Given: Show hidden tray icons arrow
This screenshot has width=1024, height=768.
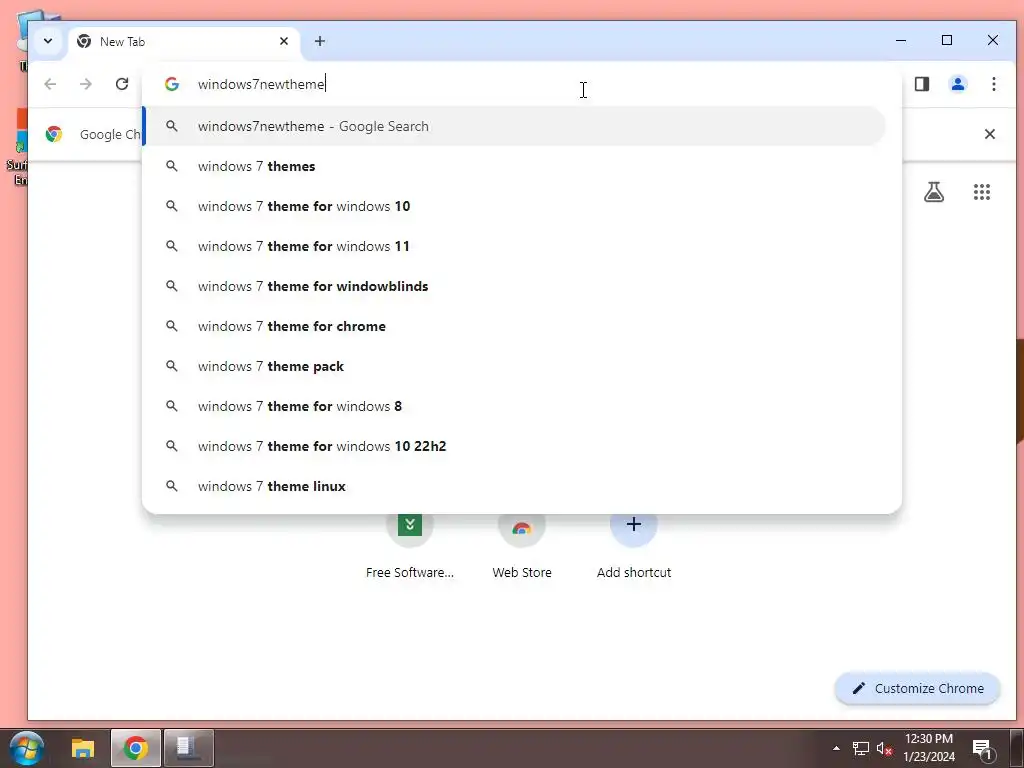Looking at the screenshot, I should click(836, 748).
